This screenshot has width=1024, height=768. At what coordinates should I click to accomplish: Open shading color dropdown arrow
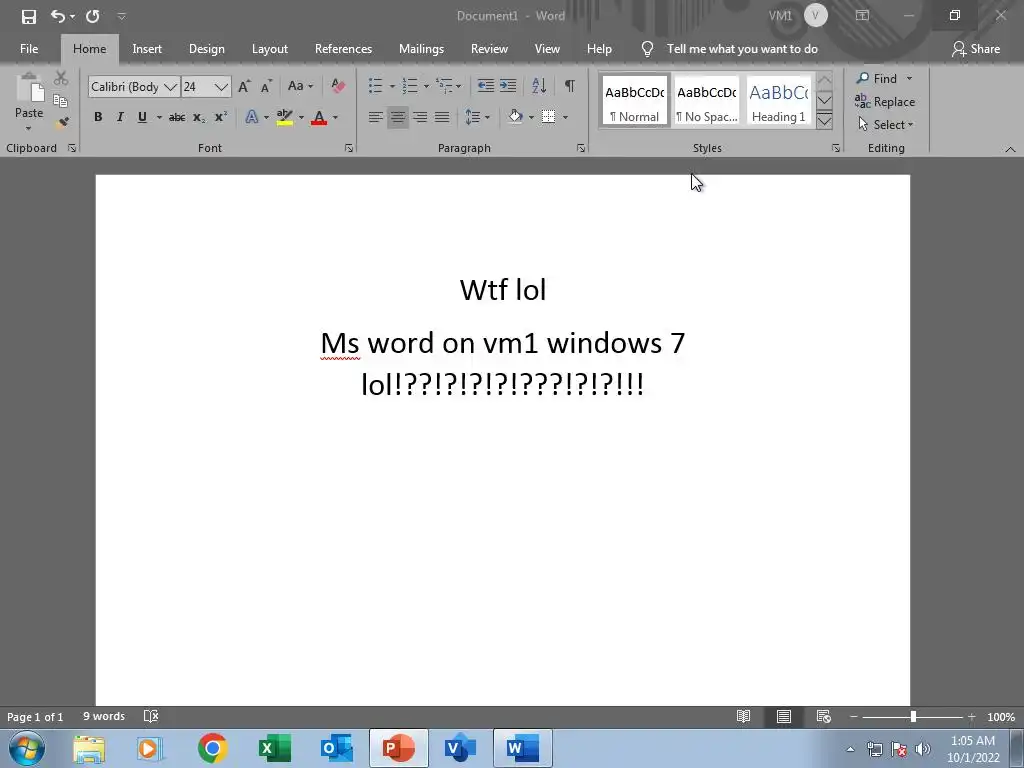(531, 118)
